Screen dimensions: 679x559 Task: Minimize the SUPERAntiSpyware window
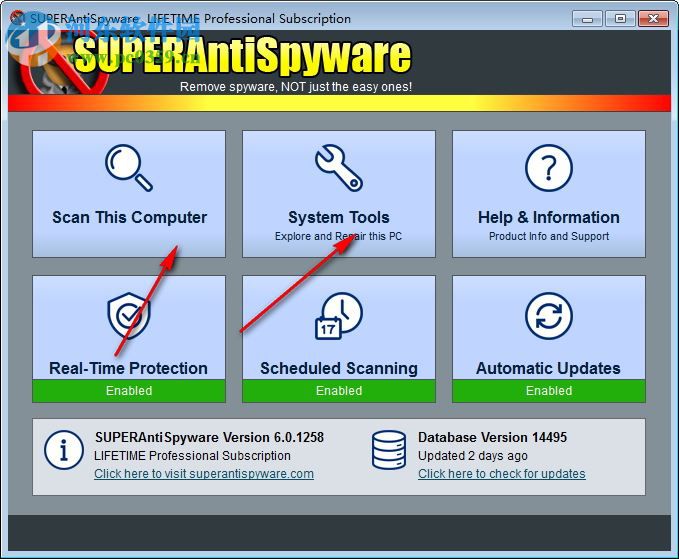pos(587,19)
